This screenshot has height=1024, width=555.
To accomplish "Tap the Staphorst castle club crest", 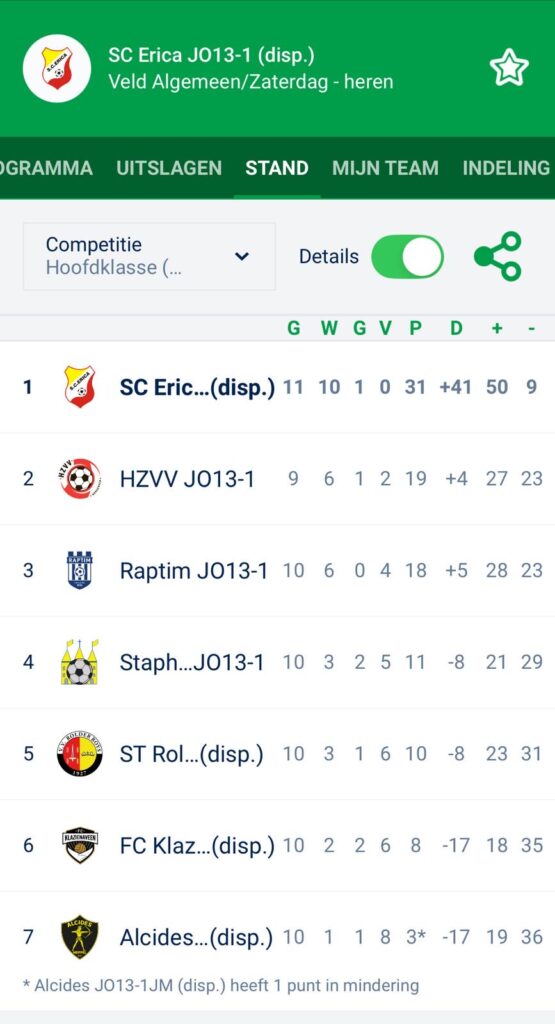I will (x=80, y=662).
